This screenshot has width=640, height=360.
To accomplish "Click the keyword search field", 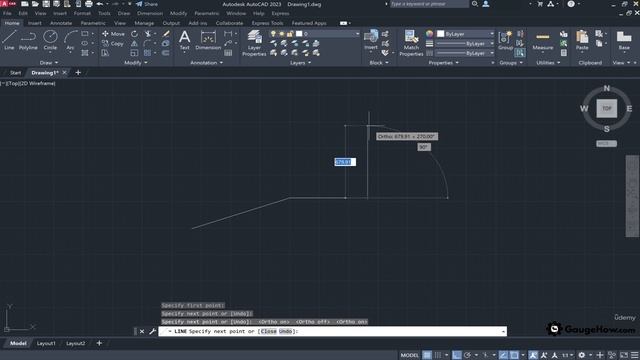I will [x=429, y=4].
